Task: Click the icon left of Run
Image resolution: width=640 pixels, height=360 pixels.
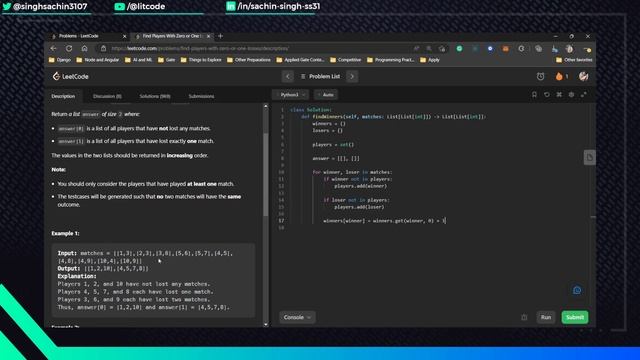Action: click(524, 317)
